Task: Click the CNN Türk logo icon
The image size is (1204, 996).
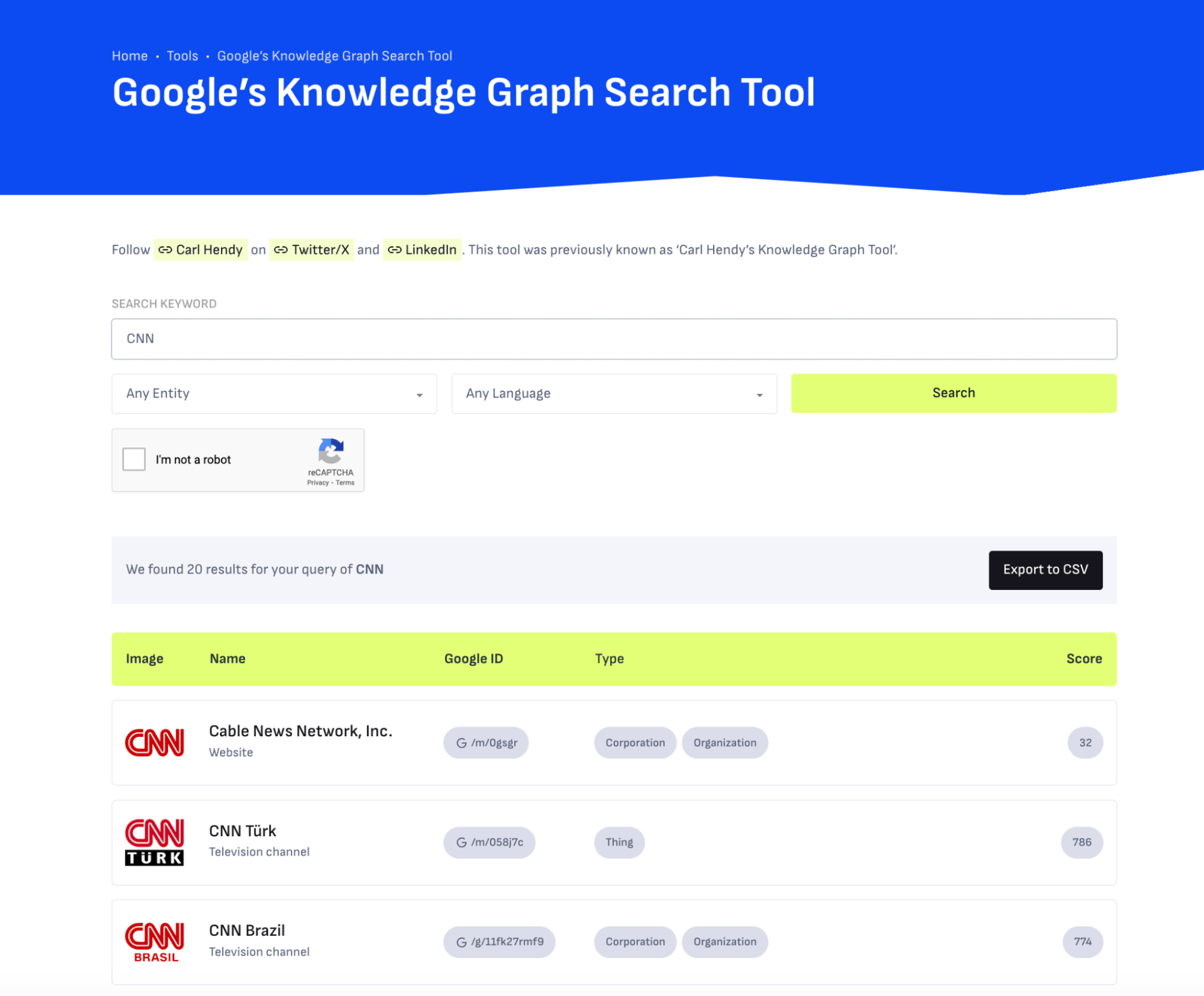Action: pyautogui.click(x=154, y=842)
